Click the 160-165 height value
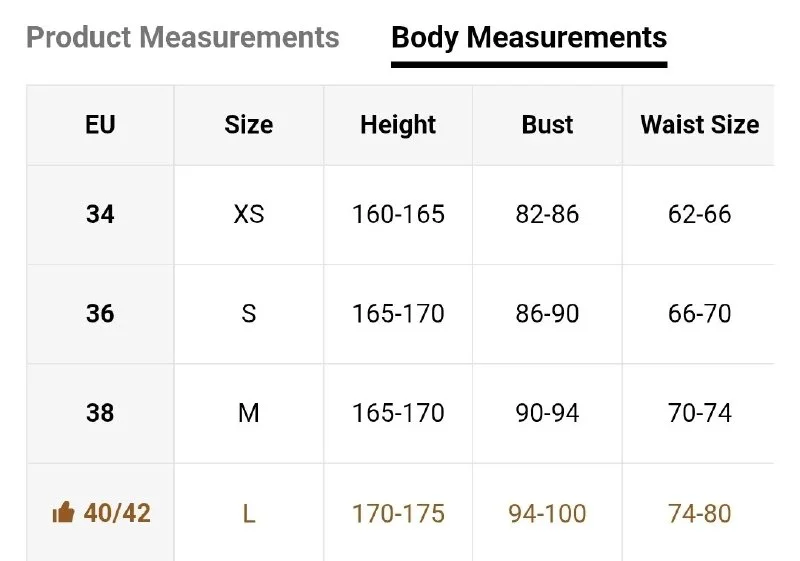Image resolution: width=800 pixels, height=561 pixels. tap(398, 214)
